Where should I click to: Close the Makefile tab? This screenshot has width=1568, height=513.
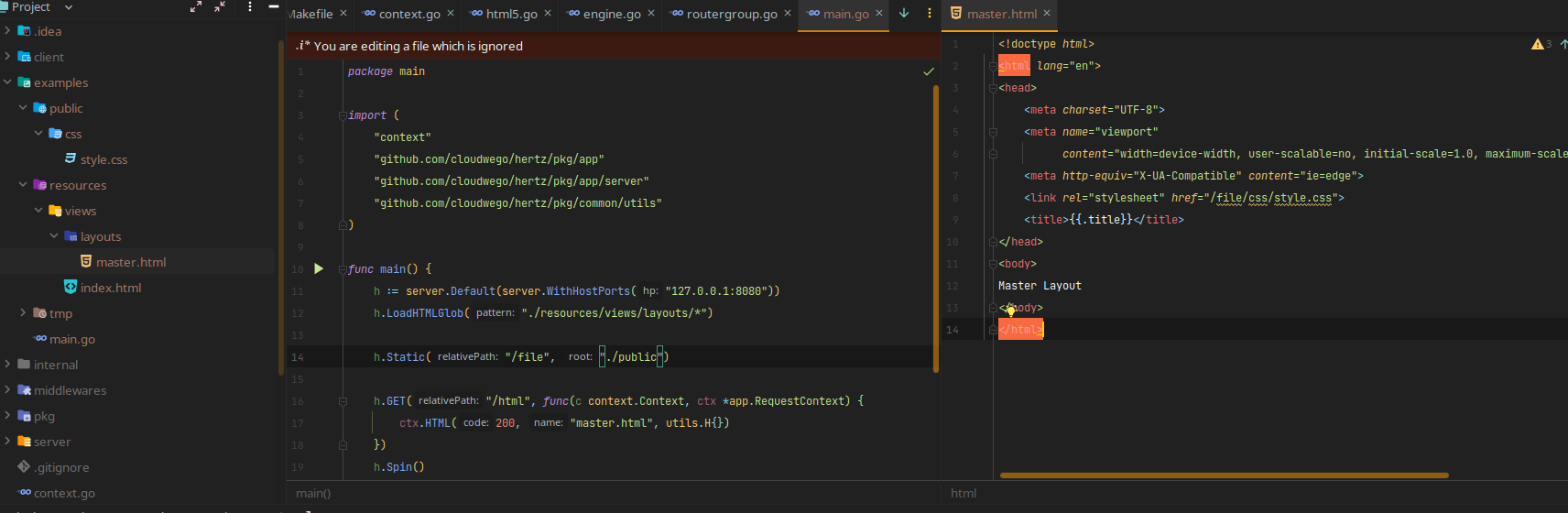tap(343, 13)
